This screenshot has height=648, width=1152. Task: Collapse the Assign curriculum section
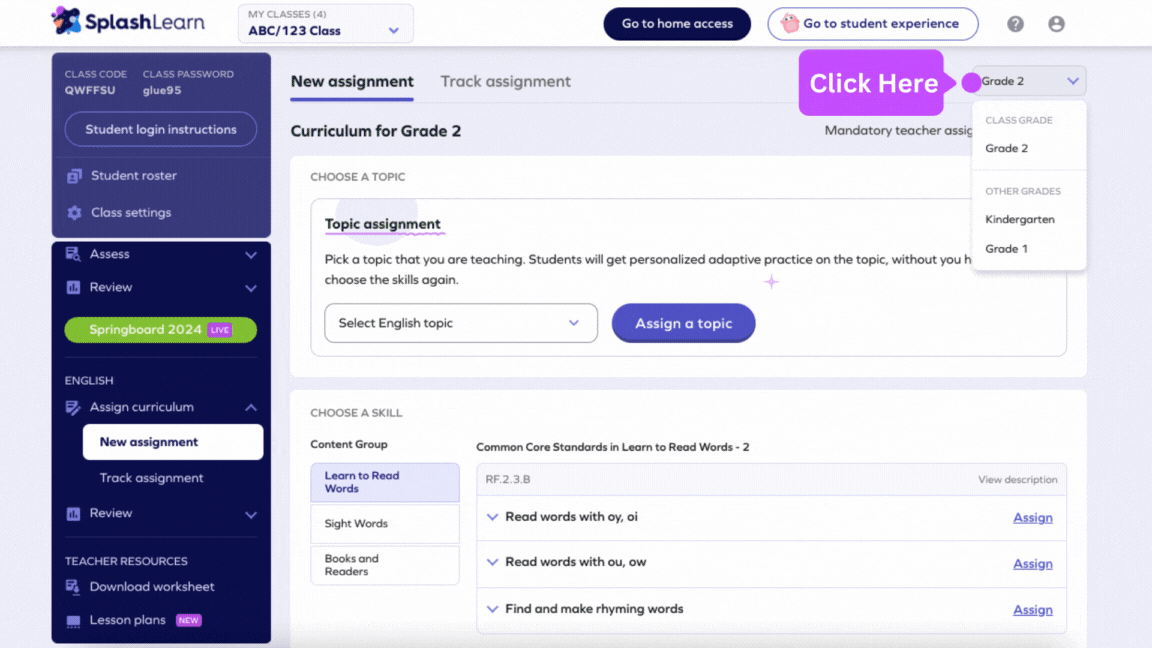pos(250,408)
